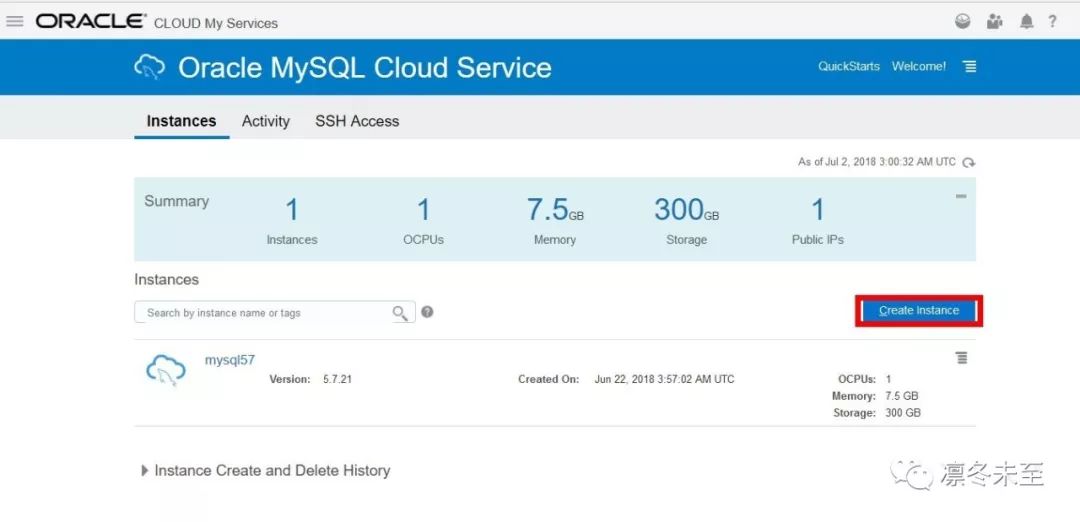The height and width of the screenshot is (522, 1080).
Task: Refresh the page timestamp
Action: click(x=968, y=163)
